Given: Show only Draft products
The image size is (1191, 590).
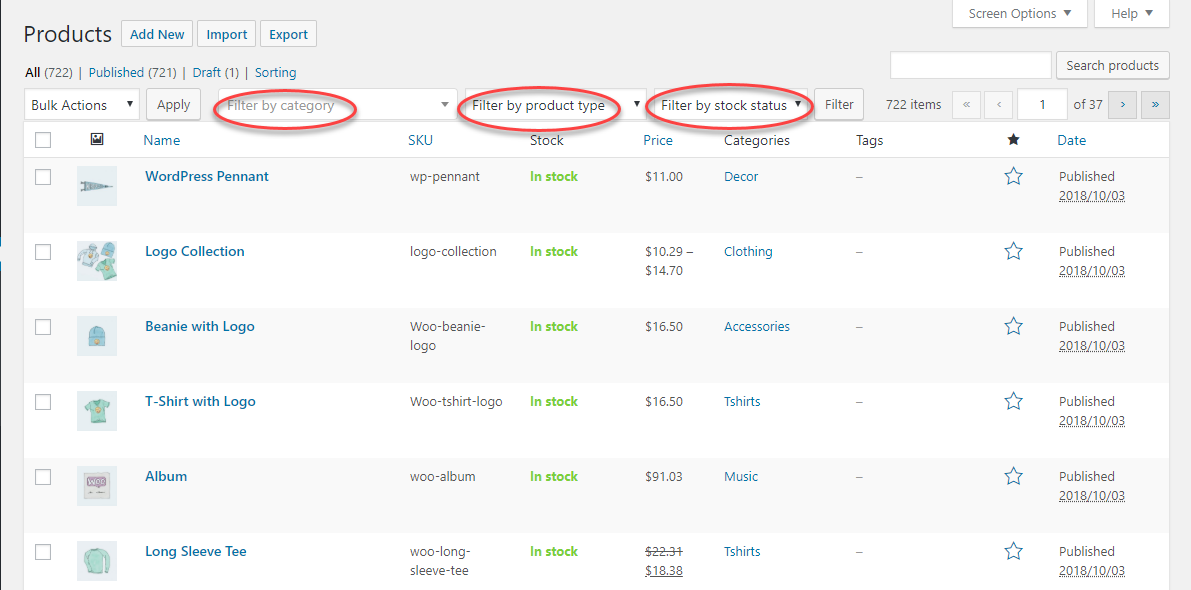Looking at the screenshot, I should 207,73.
